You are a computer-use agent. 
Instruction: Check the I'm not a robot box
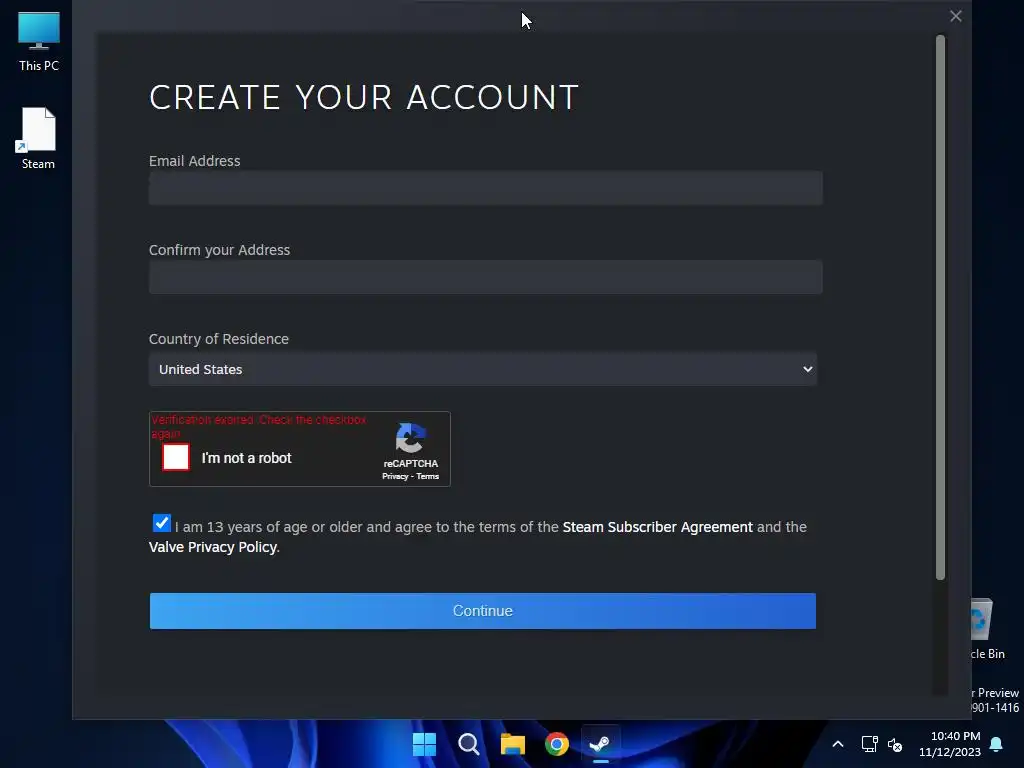176,457
